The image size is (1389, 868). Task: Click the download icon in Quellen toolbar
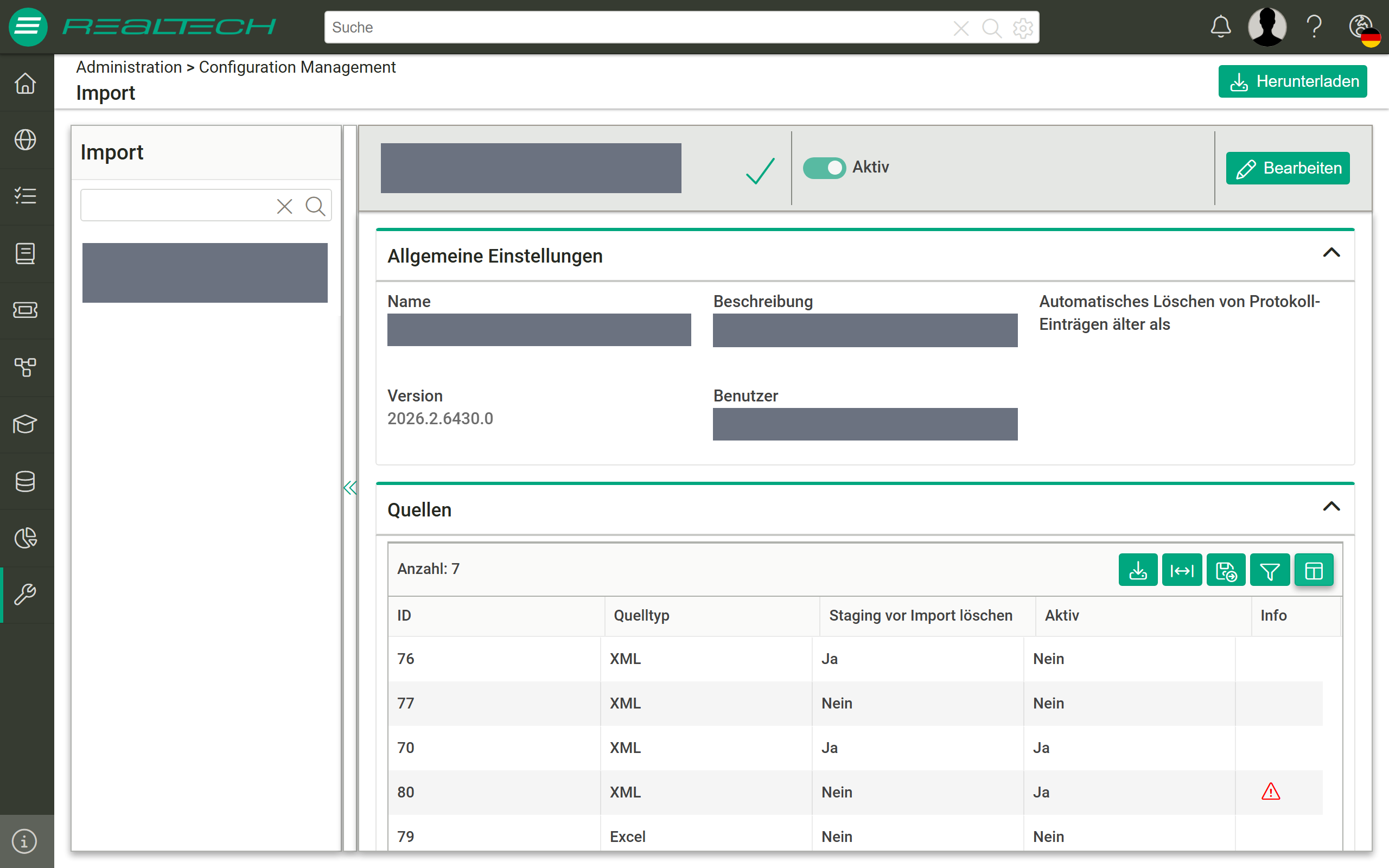coord(1138,571)
